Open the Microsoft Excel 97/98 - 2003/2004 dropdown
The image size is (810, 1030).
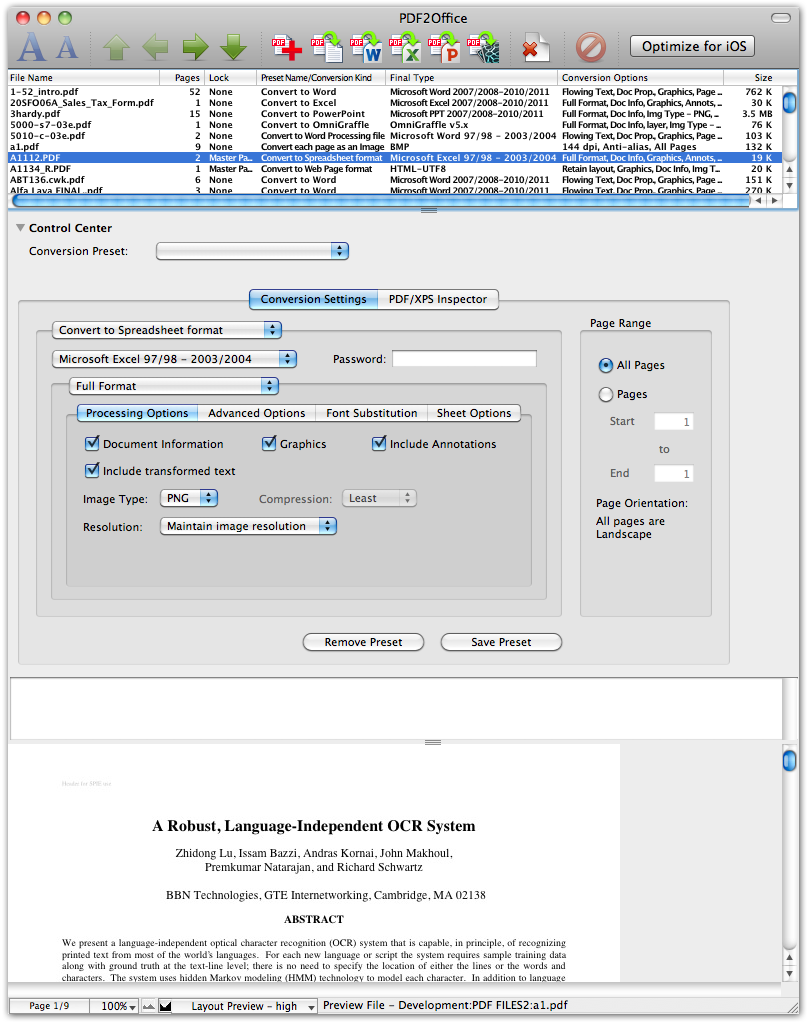[x=174, y=359]
